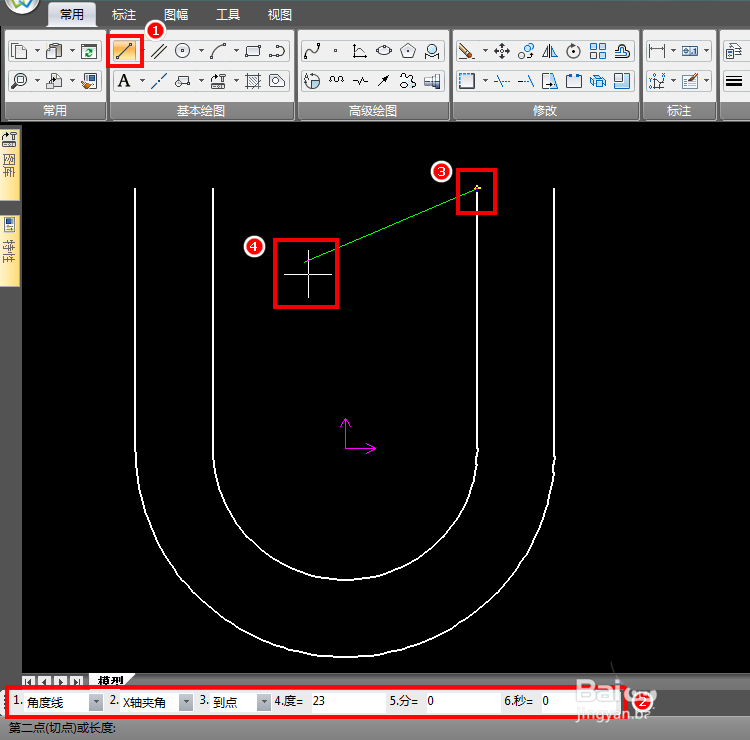Switch to the 视图 ribbon tab
Viewport: 750px width, 740px height.
click(279, 15)
